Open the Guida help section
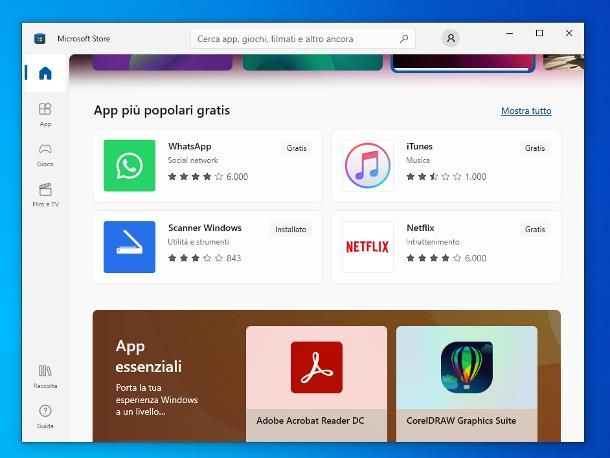The height and width of the screenshot is (458, 610). coord(45,416)
